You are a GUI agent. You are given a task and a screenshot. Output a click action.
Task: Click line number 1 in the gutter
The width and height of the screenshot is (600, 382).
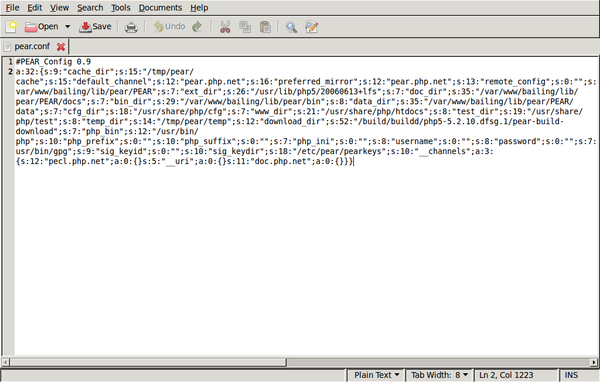[10, 62]
